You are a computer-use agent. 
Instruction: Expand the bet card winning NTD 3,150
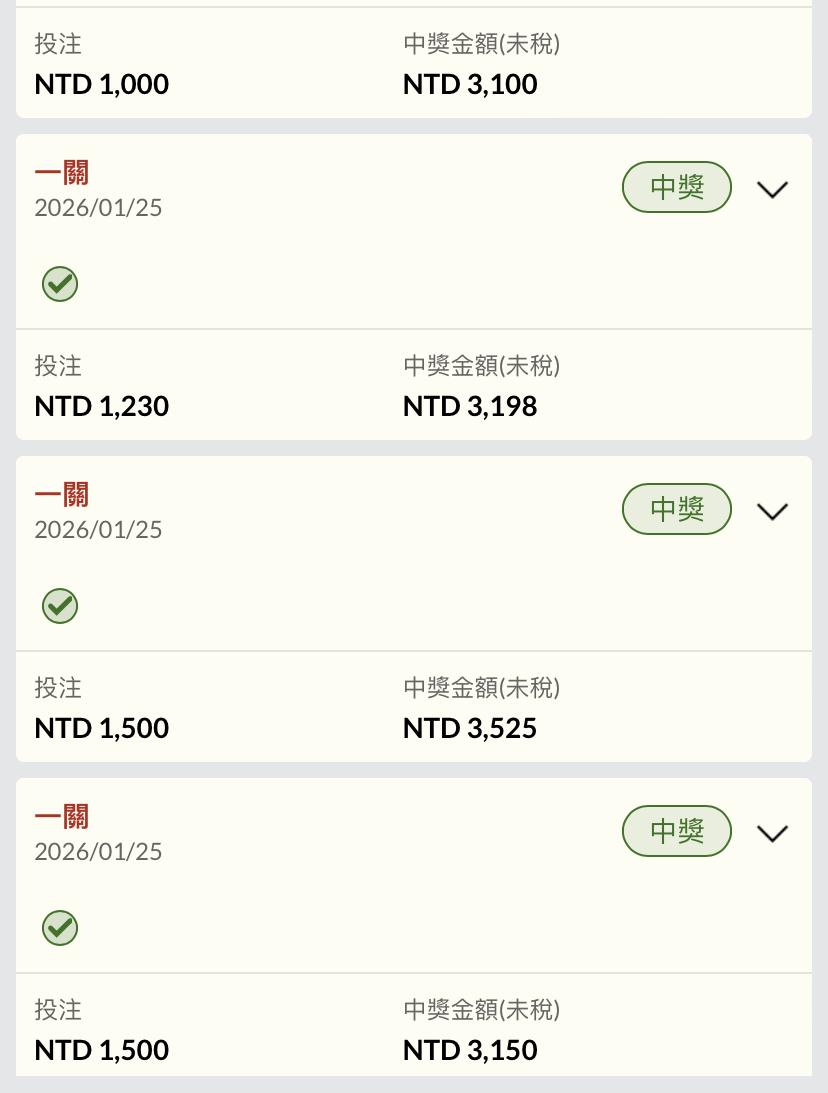click(x=773, y=833)
